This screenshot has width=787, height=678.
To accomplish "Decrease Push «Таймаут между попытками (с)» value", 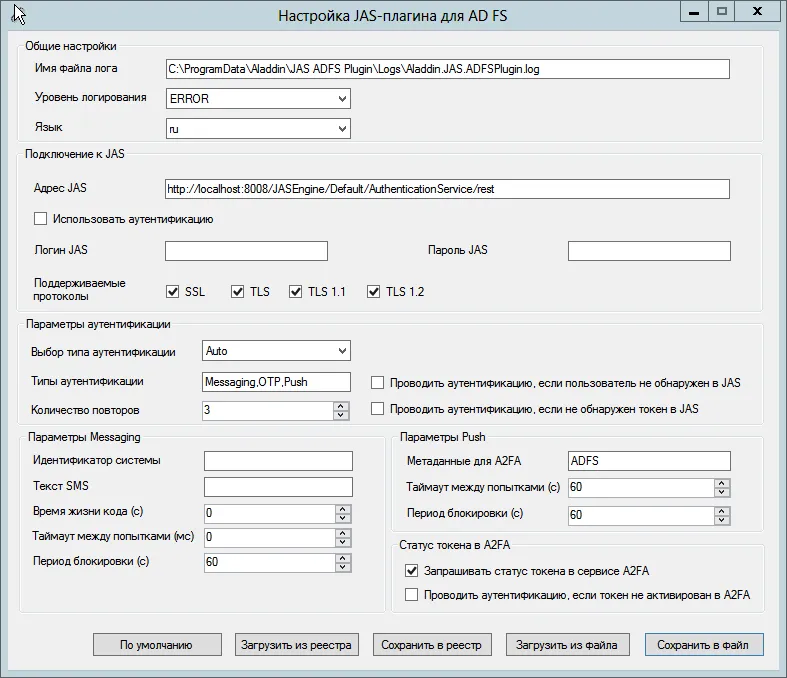I will pos(722,492).
